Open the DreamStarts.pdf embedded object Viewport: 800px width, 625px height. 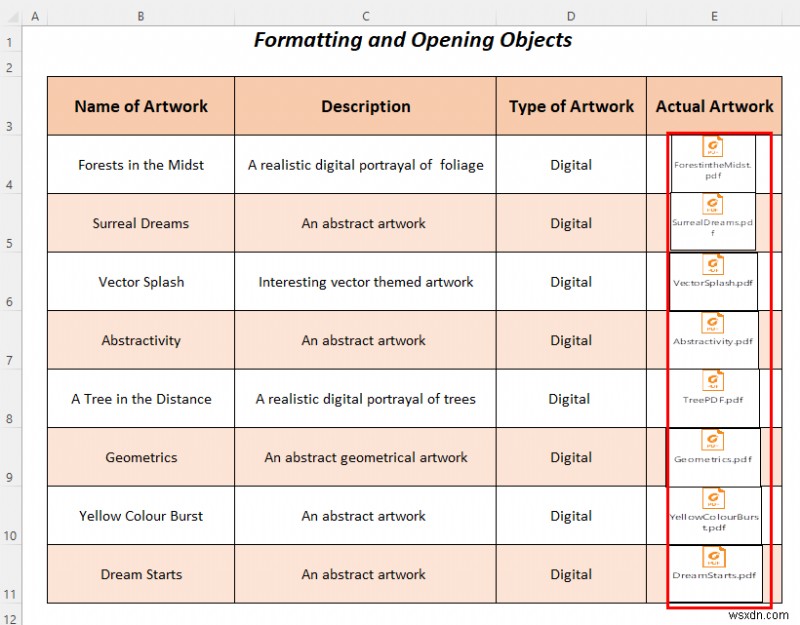click(x=714, y=574)
